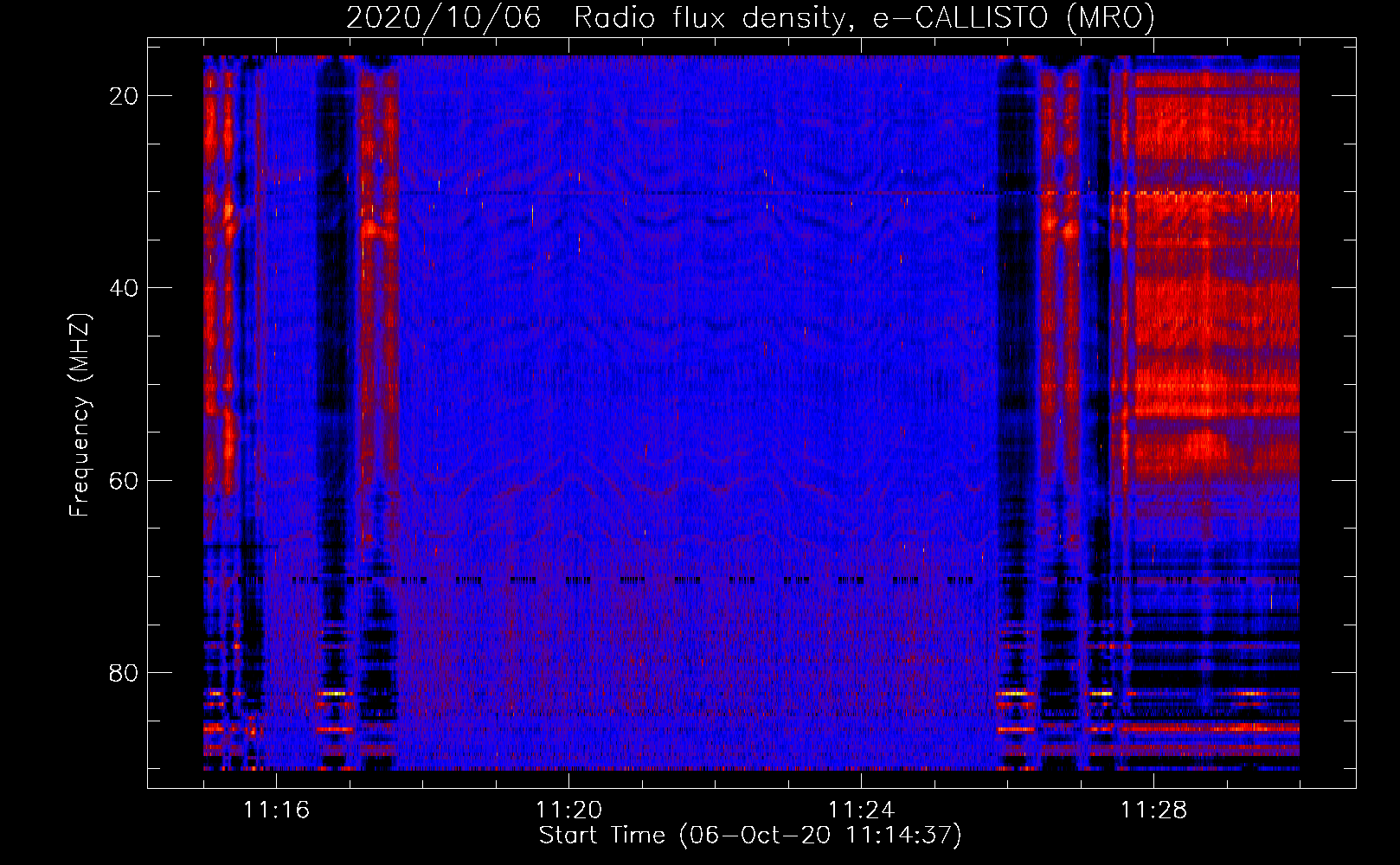Click the 40 frequency tick label
This screenshot has width=1400, height=865.
coord(125,288)
